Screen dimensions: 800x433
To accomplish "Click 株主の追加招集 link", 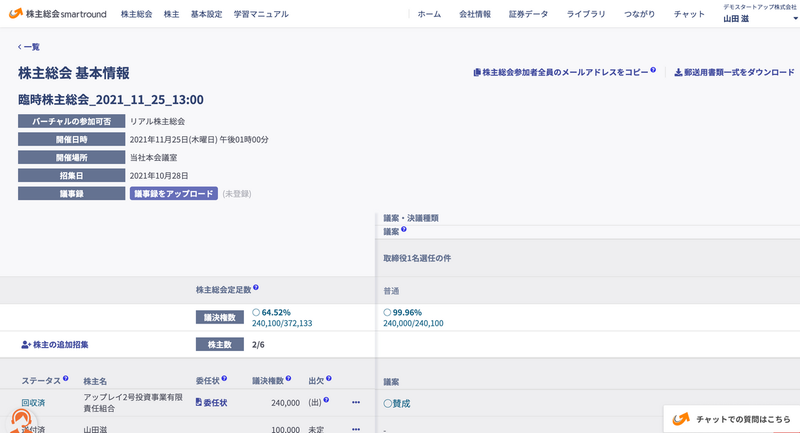I will click(55, 344).
